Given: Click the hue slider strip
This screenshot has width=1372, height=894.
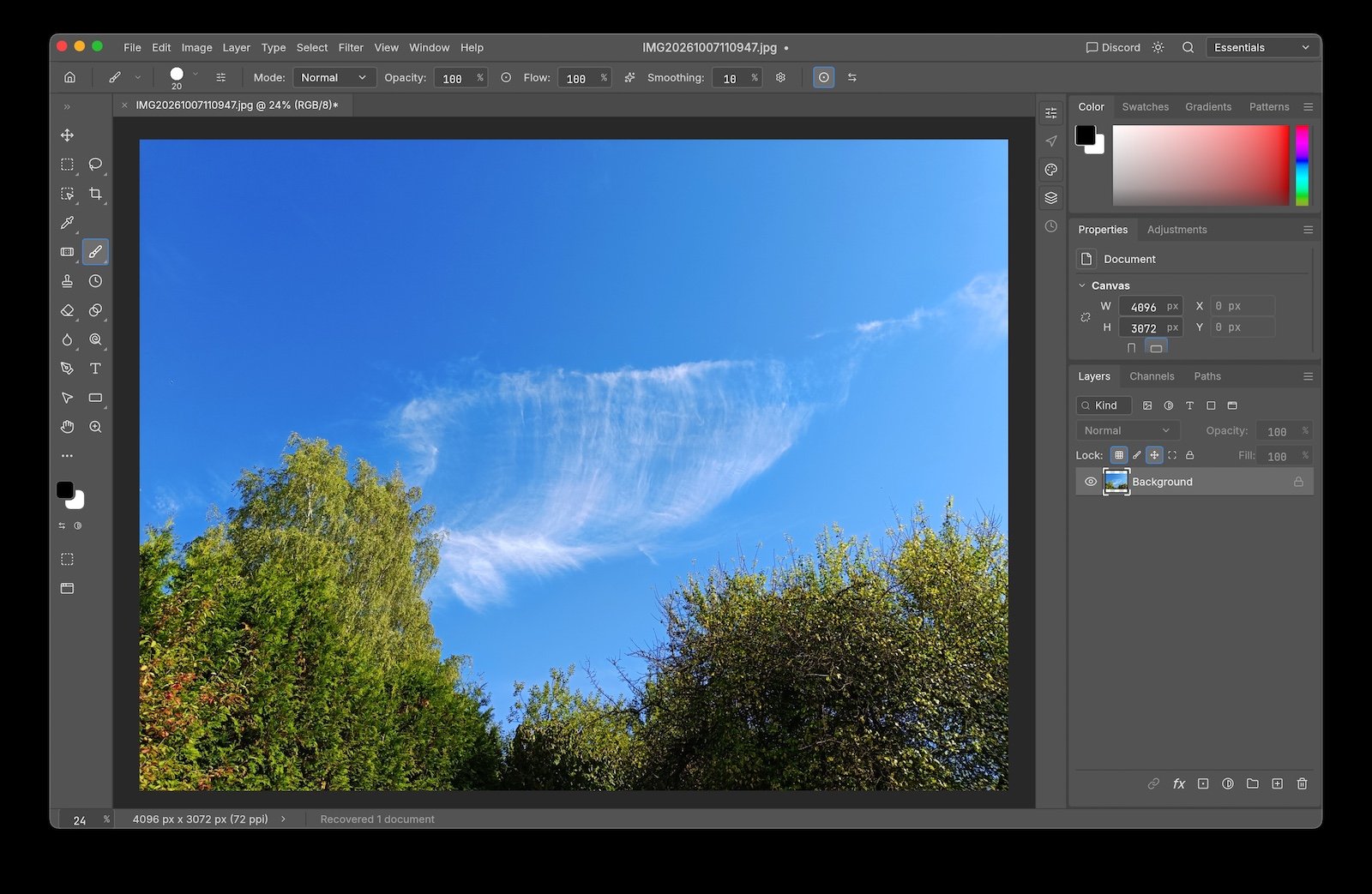Looking at the screenshot, I should click(x=1302, y=165).
